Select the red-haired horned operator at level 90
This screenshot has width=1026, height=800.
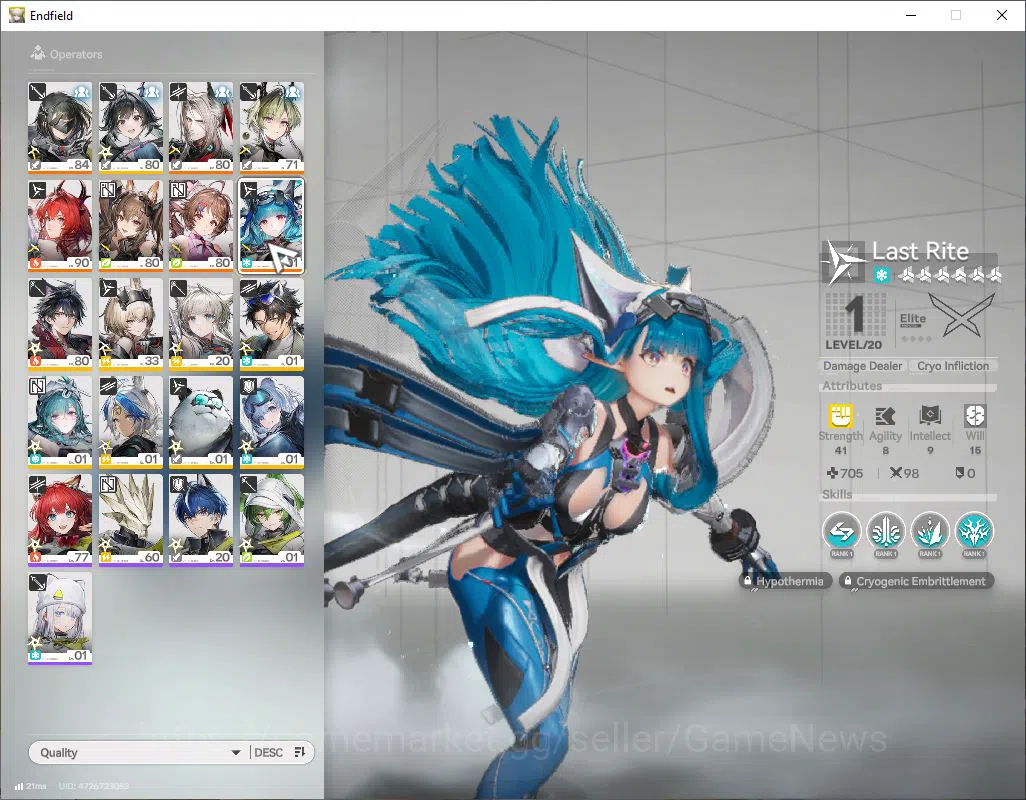(x=60, y=225)
